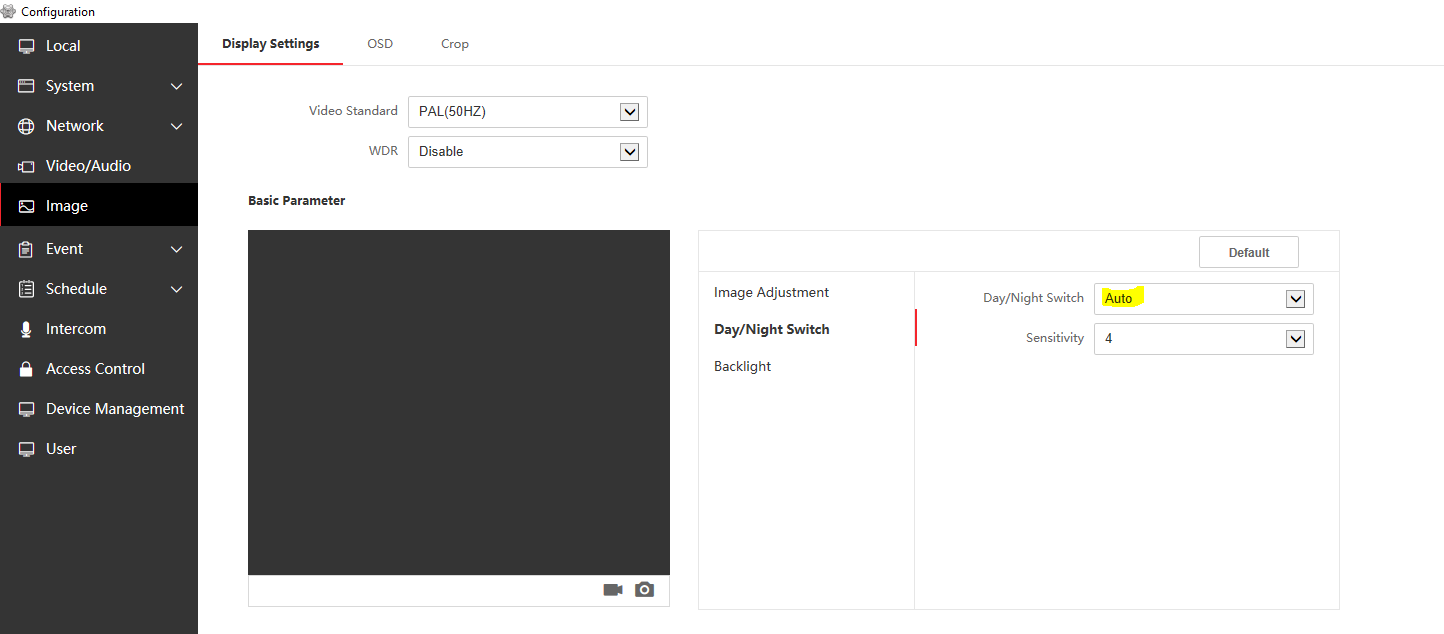Click the Access Control lock icon
The height and width of the screenshot is (634, 1444).
click(x=27, y=369)
